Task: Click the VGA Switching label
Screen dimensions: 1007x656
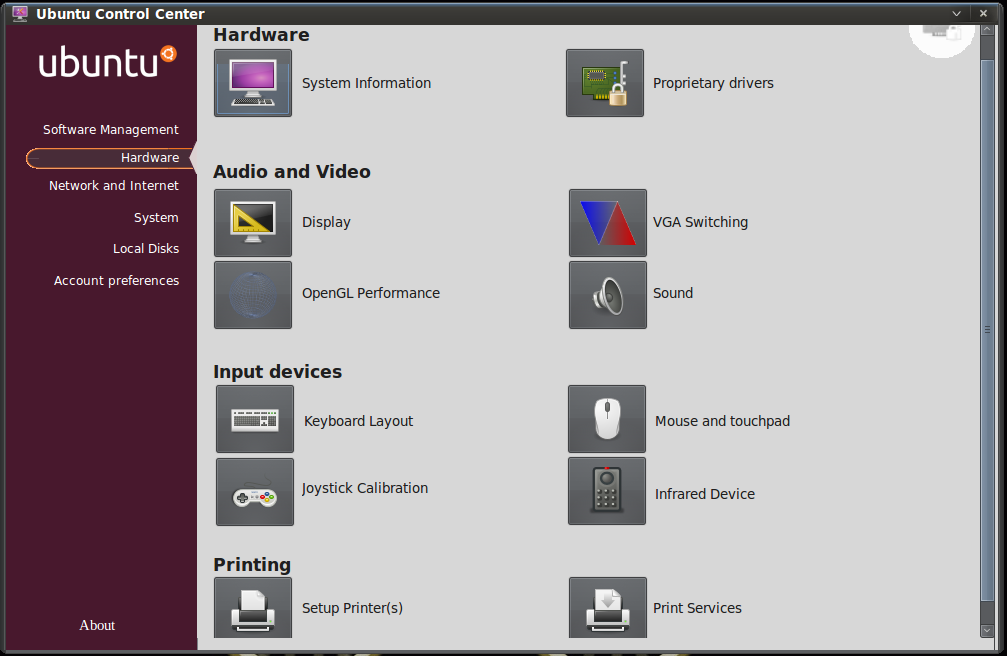Action: (700, 222)
